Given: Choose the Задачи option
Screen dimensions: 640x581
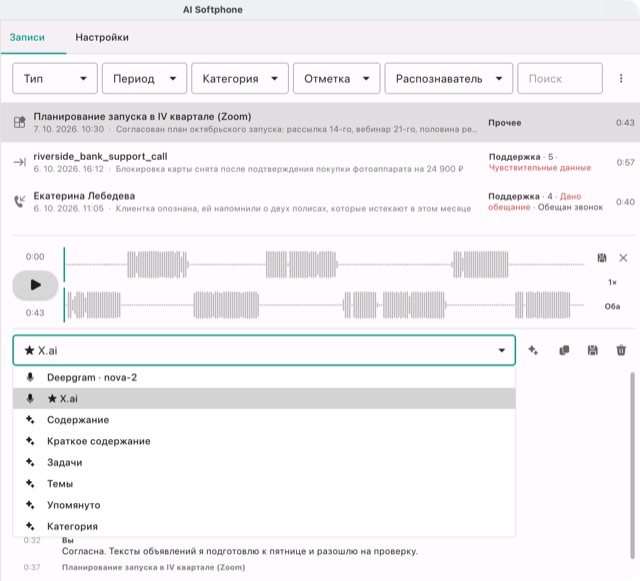Looking at the screenshot, I should tap(264, 462).
